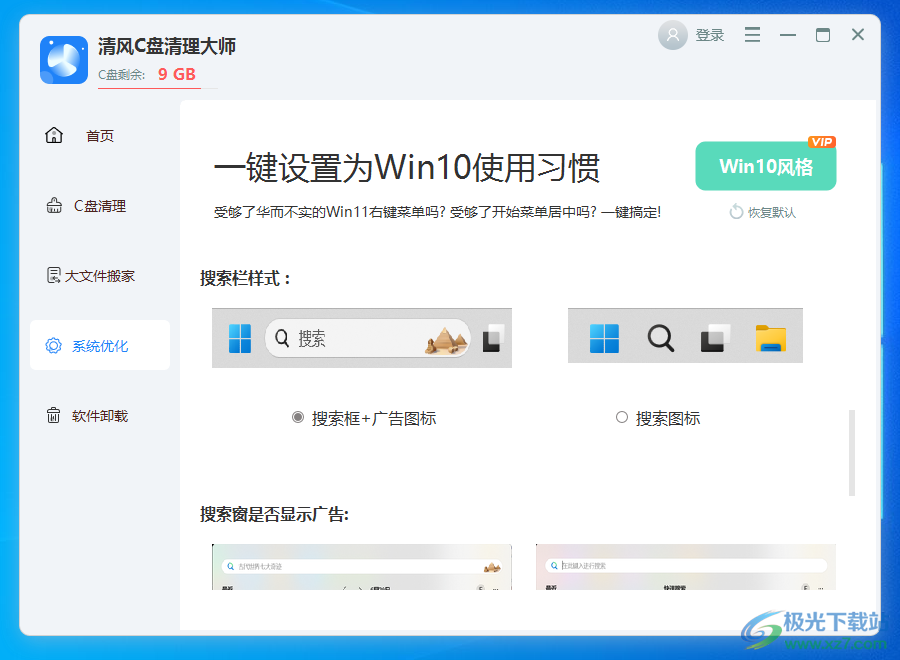This screenshot has width=900, height=660.
Task: Select the 搜索图标 radio button
Action: [x=621, y=418]
